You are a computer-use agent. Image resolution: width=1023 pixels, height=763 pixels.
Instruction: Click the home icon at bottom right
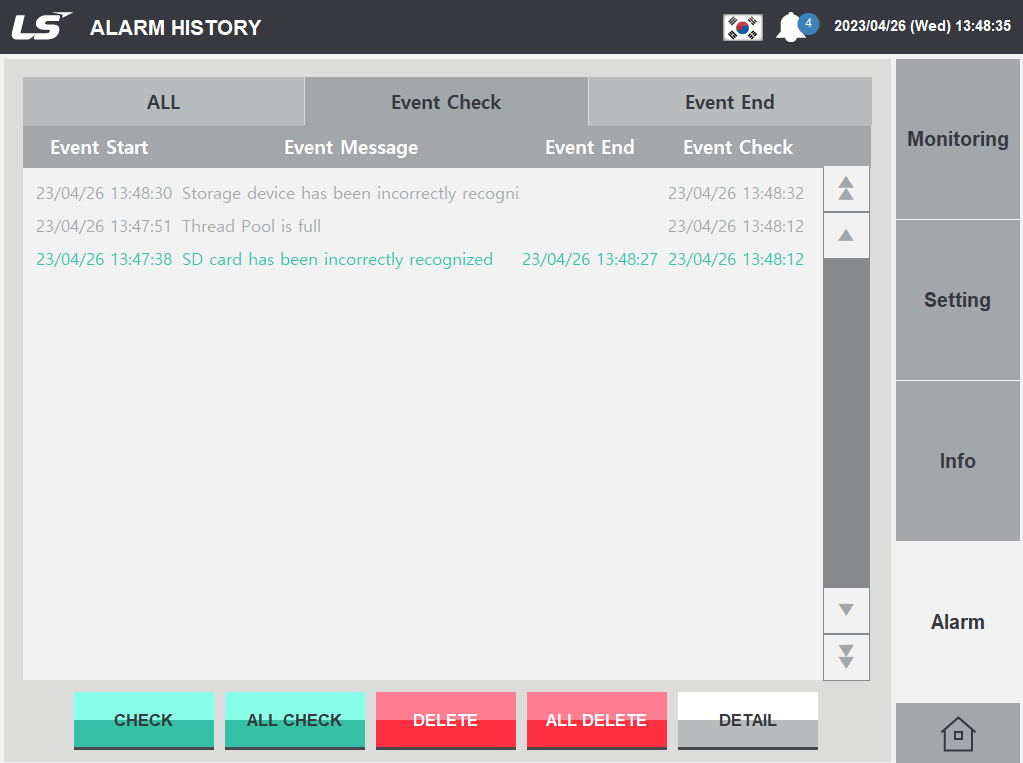(956, 733)
